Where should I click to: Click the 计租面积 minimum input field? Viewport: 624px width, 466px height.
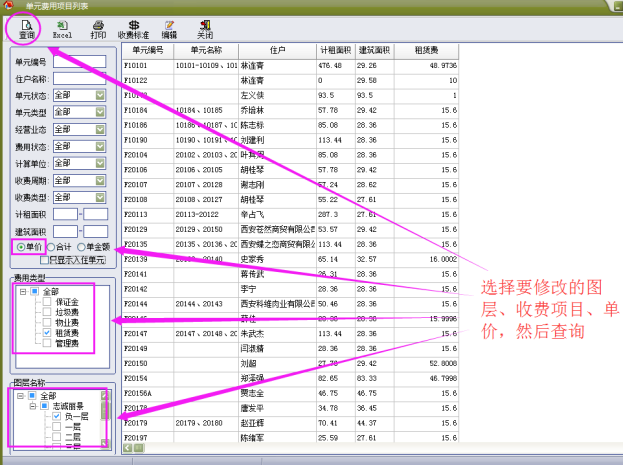65,214
